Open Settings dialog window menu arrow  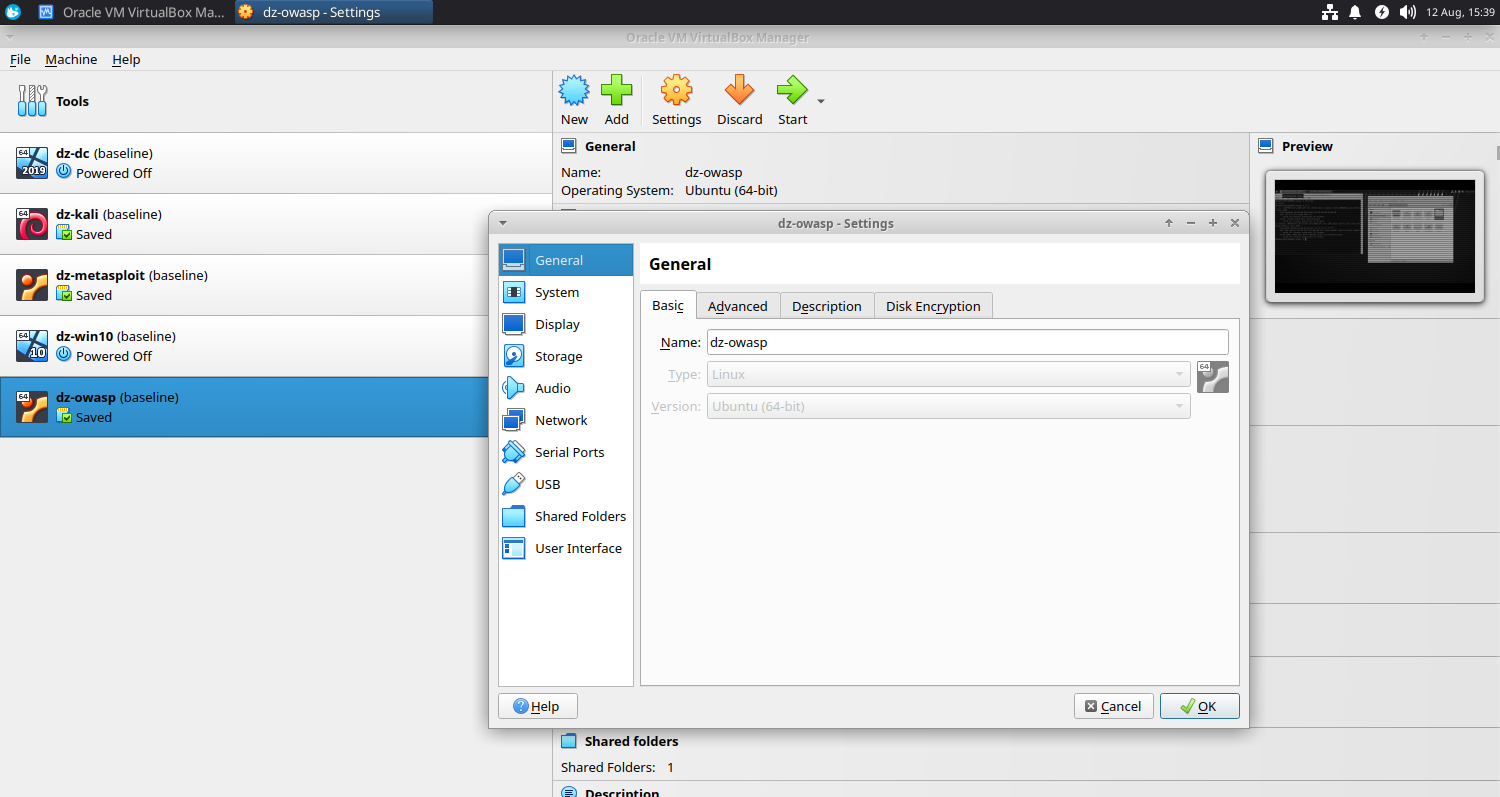(x=503, y=223)
